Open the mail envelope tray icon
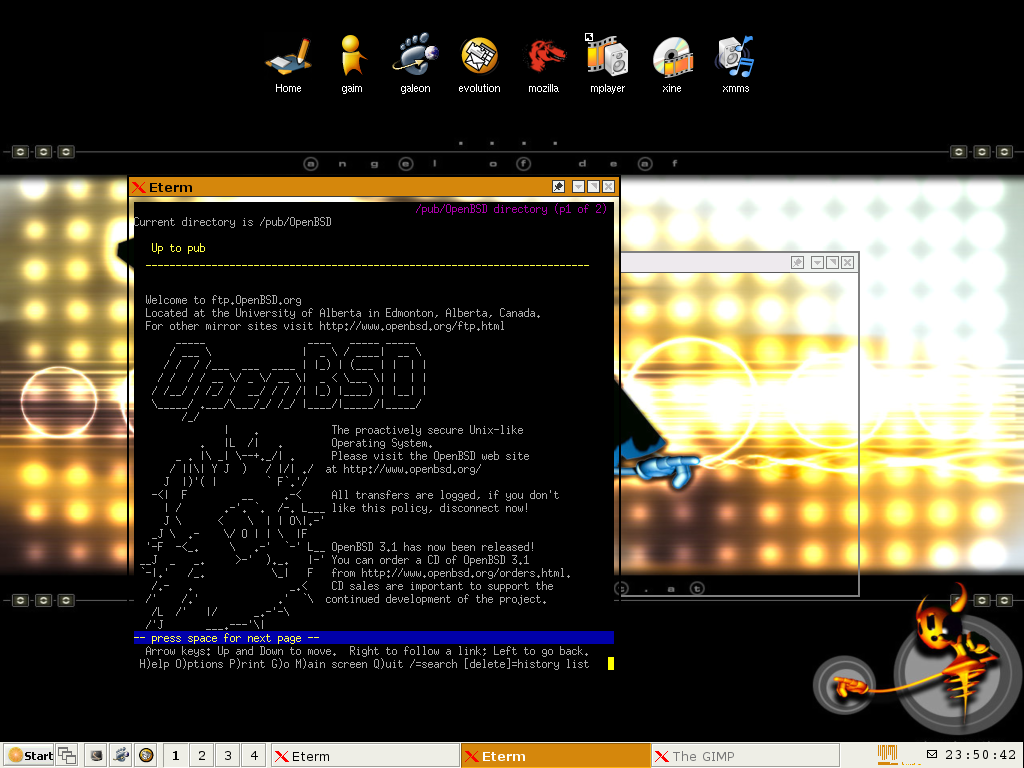Viewport: 1024px width, 768px height. [x=932, y=754]
